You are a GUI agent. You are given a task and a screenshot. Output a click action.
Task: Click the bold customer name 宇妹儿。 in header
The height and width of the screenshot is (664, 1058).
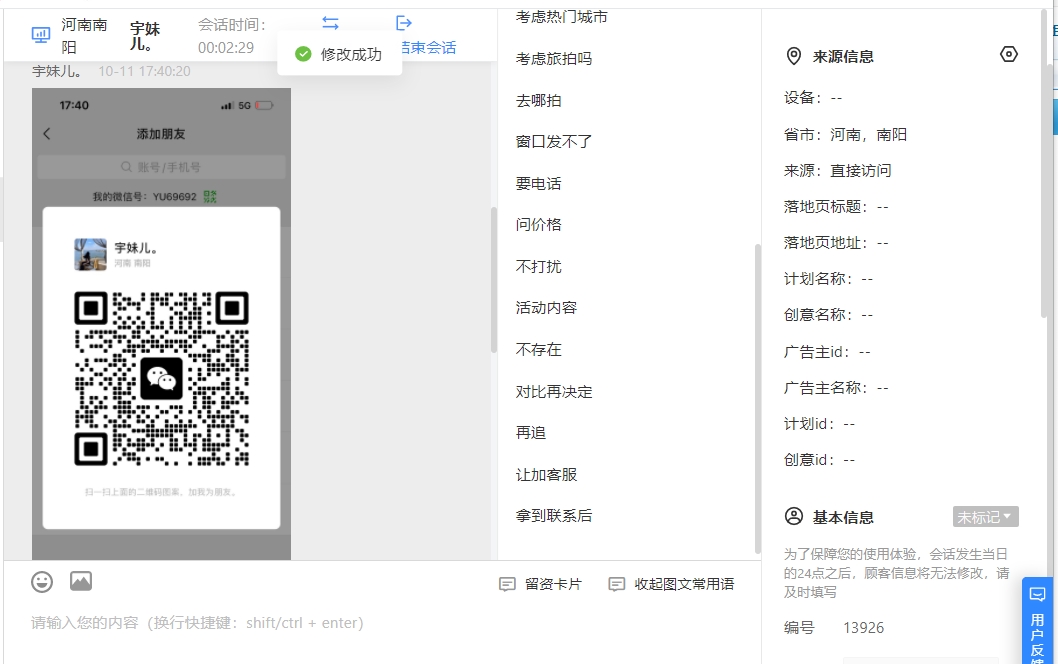tap(145, 36)
